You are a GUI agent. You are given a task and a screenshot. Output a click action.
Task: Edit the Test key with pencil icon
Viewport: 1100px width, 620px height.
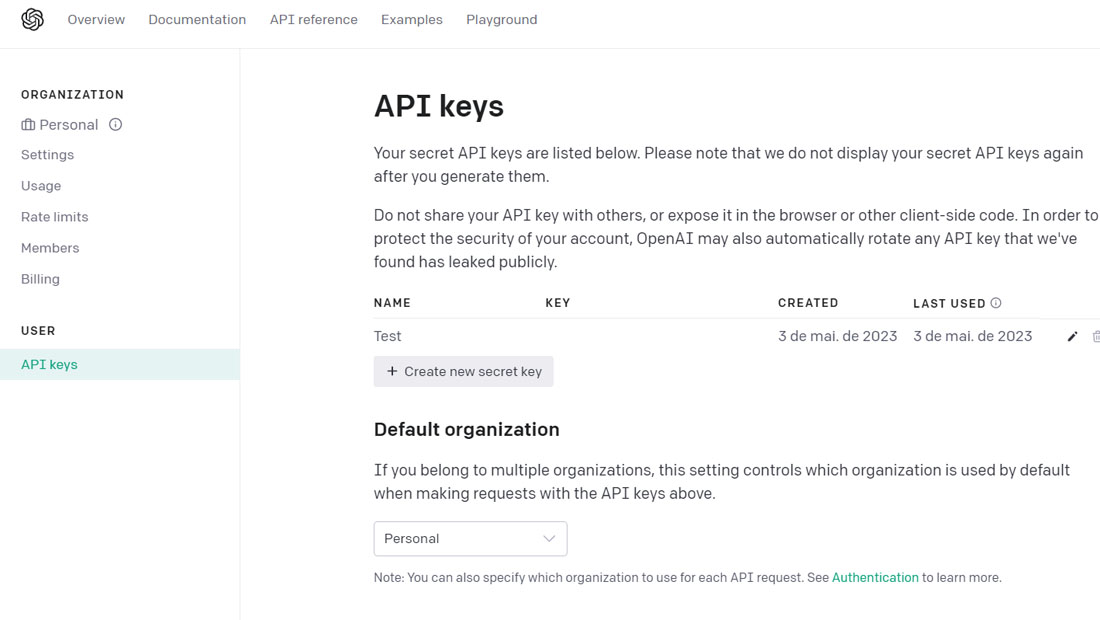coord(1072,337)
